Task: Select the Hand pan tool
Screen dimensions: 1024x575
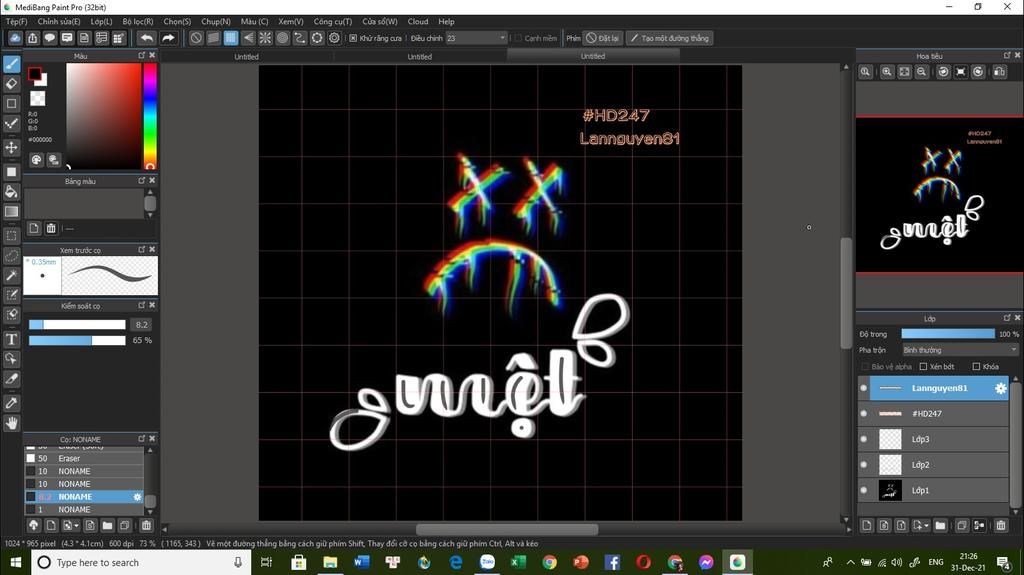Action: pos(11,423)
